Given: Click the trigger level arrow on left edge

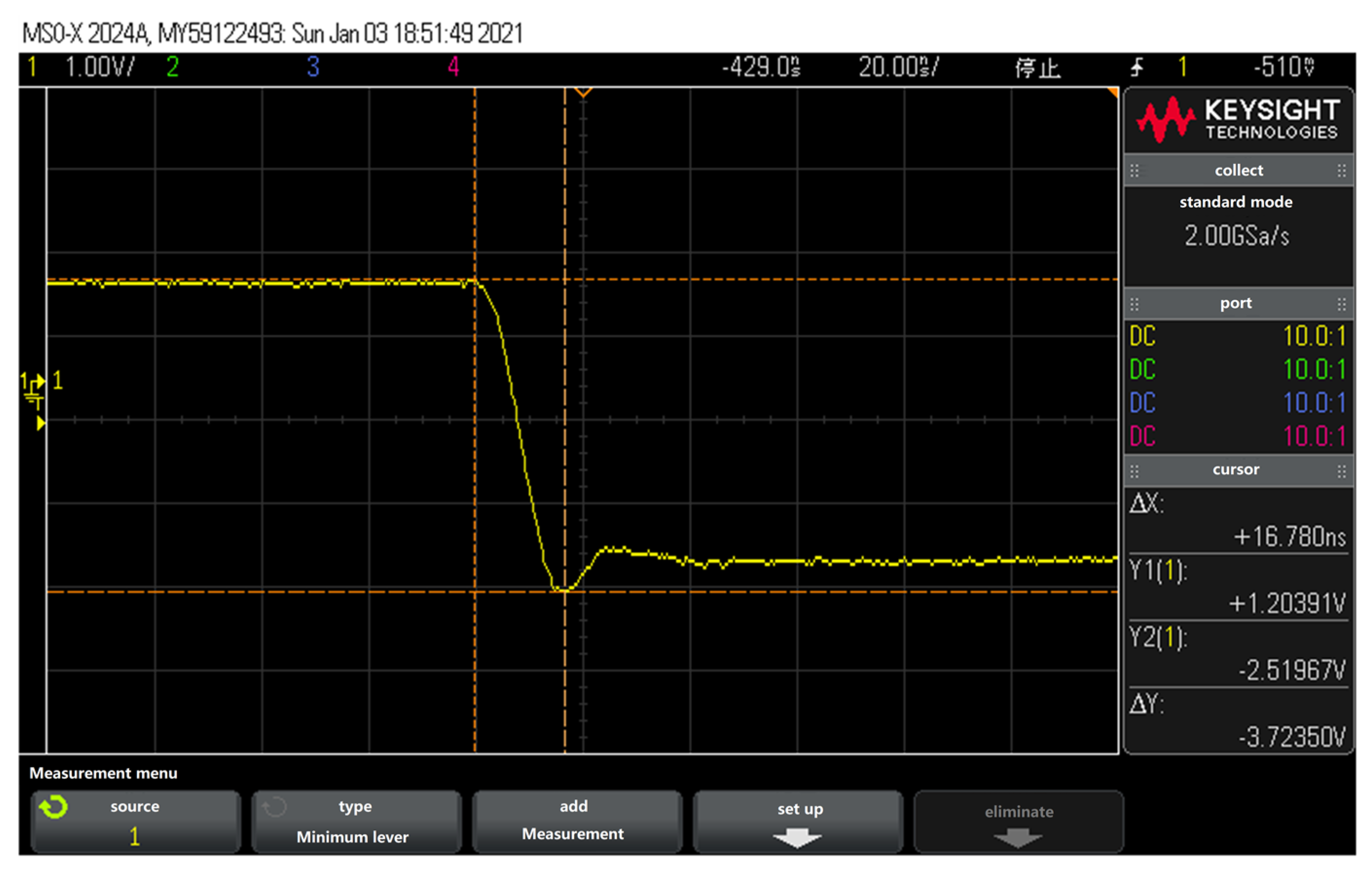Looking at the screenshot, I should 40,422.
